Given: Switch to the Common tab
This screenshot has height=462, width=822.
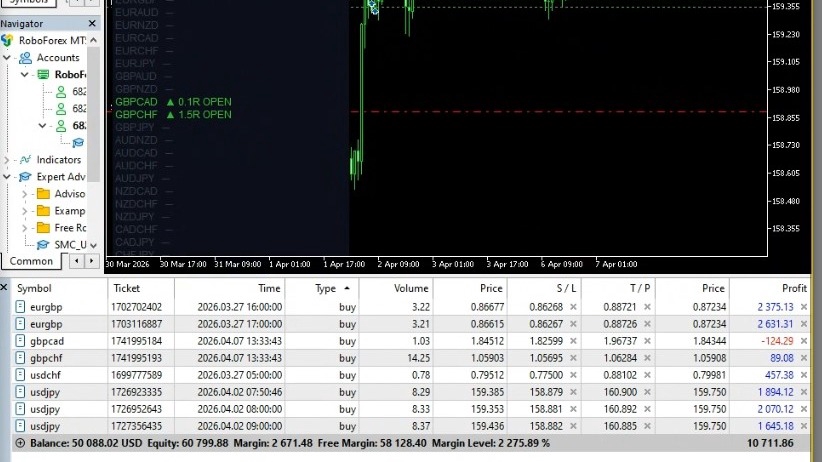Looking at the screenshot, I should 31,261.
